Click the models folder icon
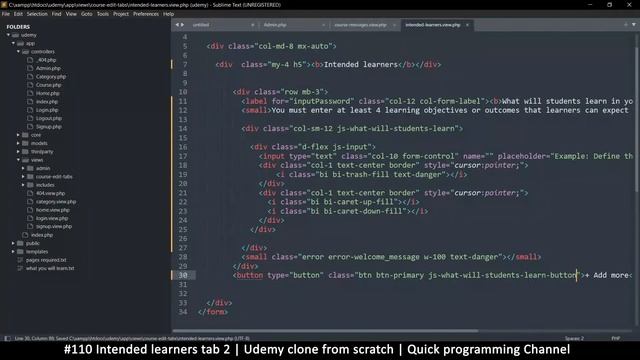The image size is (640, 360). (x=25, y=143)
